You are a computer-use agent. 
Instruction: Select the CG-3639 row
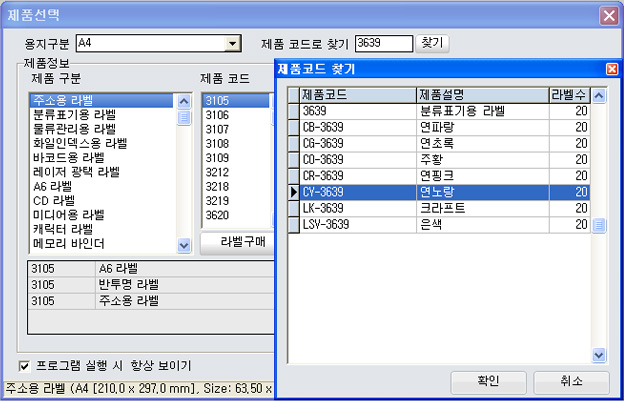439,144
